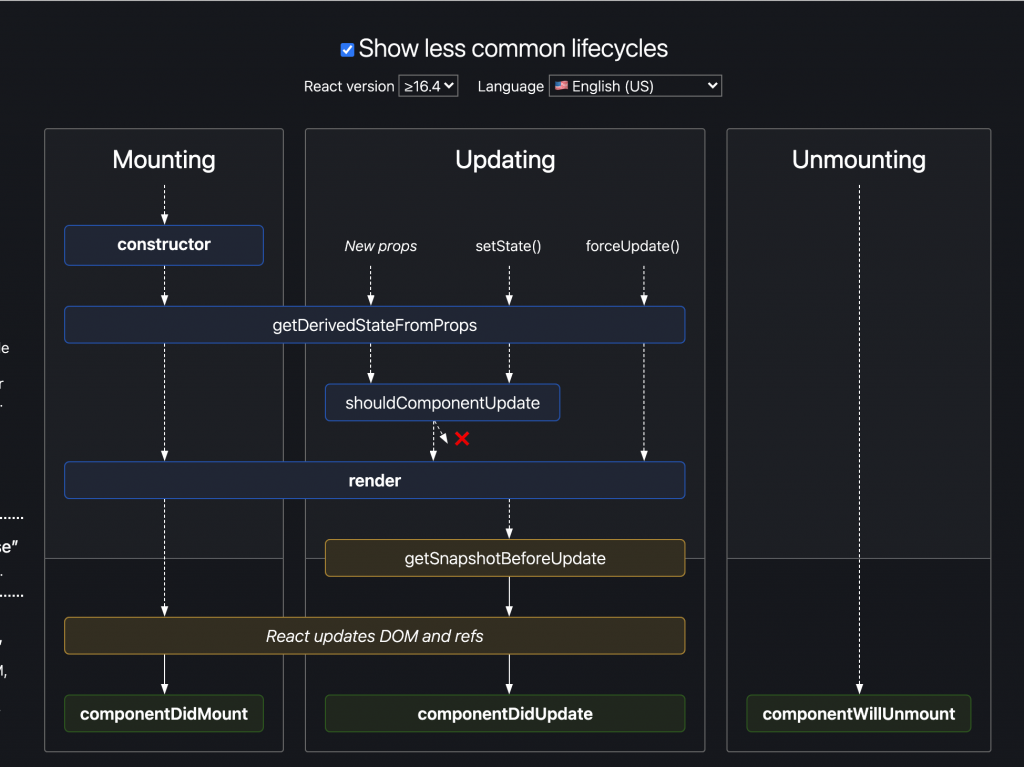This screenshot has width=1024, height=767.
Task: Click the constructor lifecycle box
Action: 164,245
